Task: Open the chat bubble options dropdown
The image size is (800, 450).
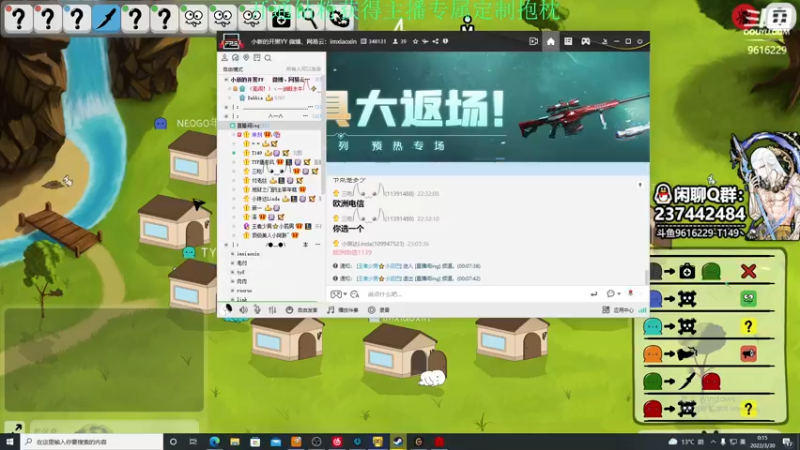Action: (613, 294)
